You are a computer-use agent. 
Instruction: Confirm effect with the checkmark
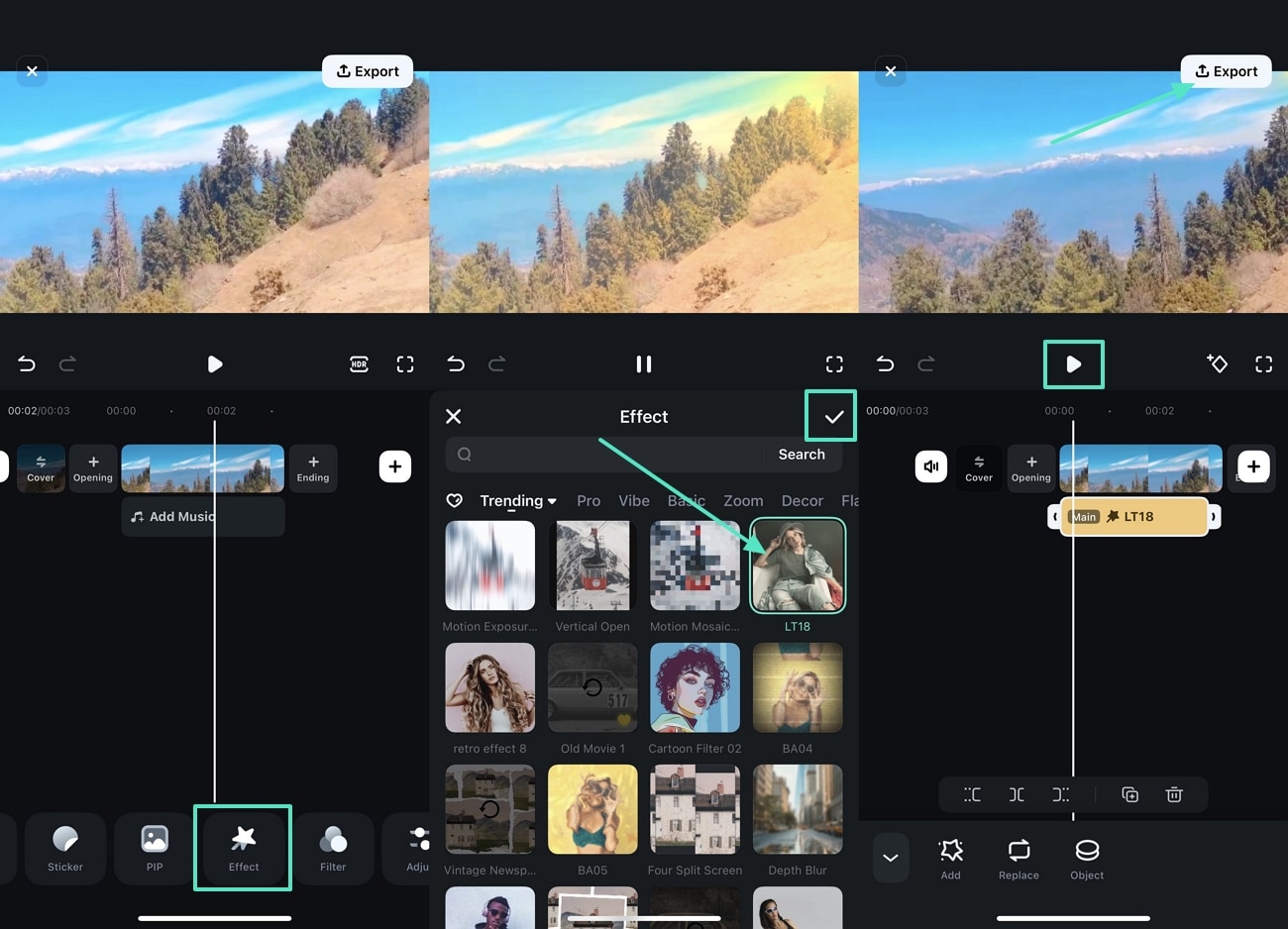(833, 417)
